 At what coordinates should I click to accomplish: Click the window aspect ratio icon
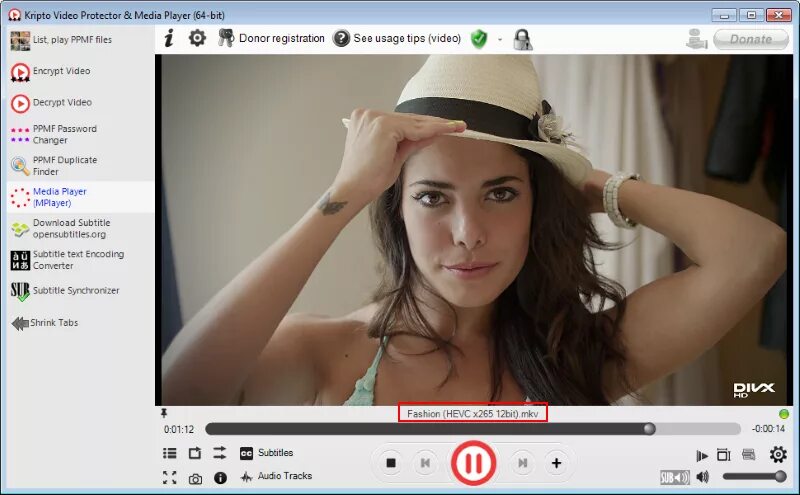click(723, 455)
